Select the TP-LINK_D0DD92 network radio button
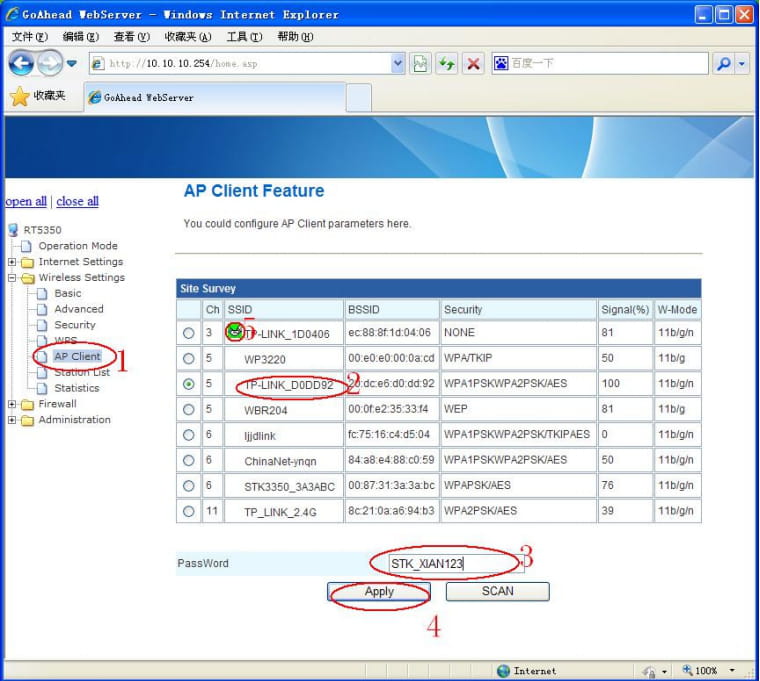 tap(189, 384)
